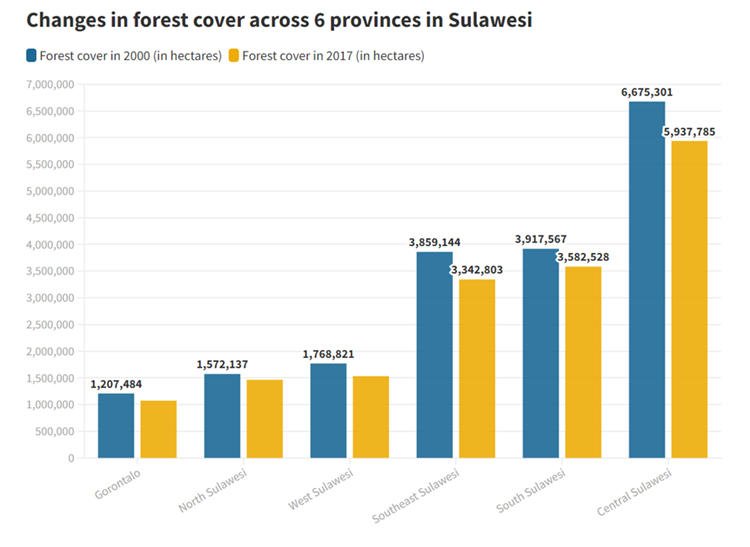The image size is (750, 547).
Task: Click the blue Central Sulawesi bar
Action: pos(647,279)
